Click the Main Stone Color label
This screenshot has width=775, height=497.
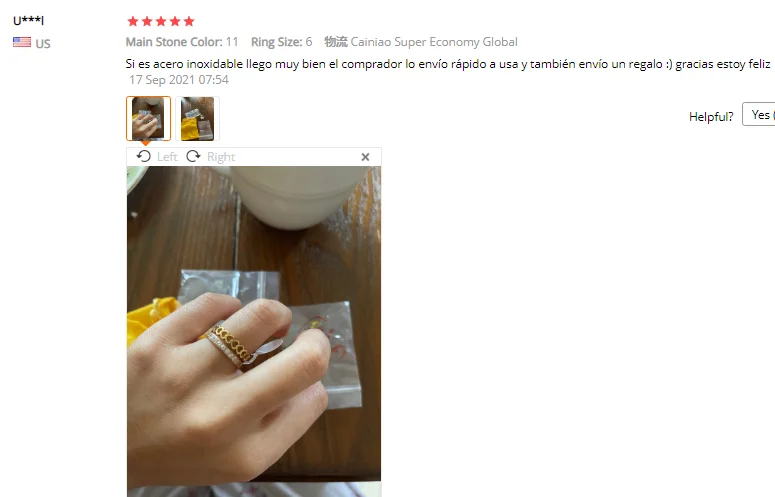point(174,42)
